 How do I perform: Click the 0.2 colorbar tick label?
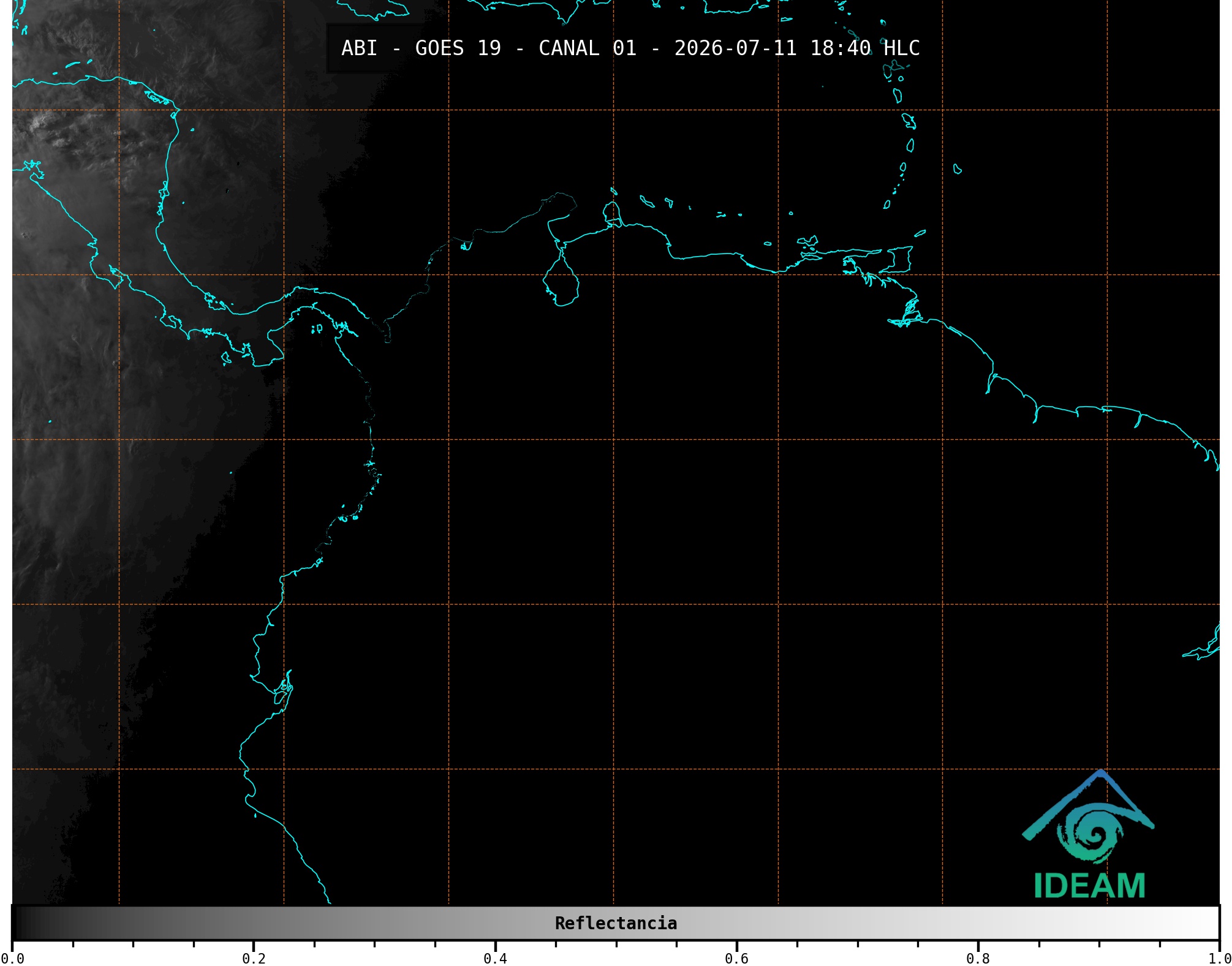pyautogui.click(x=254, y=959)
